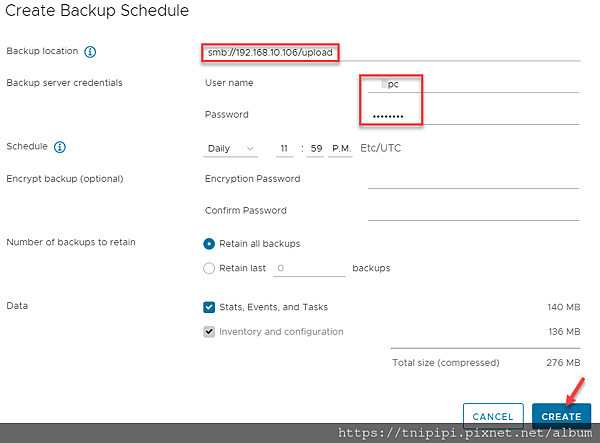Click the Encryption Password field

(472, 180)
